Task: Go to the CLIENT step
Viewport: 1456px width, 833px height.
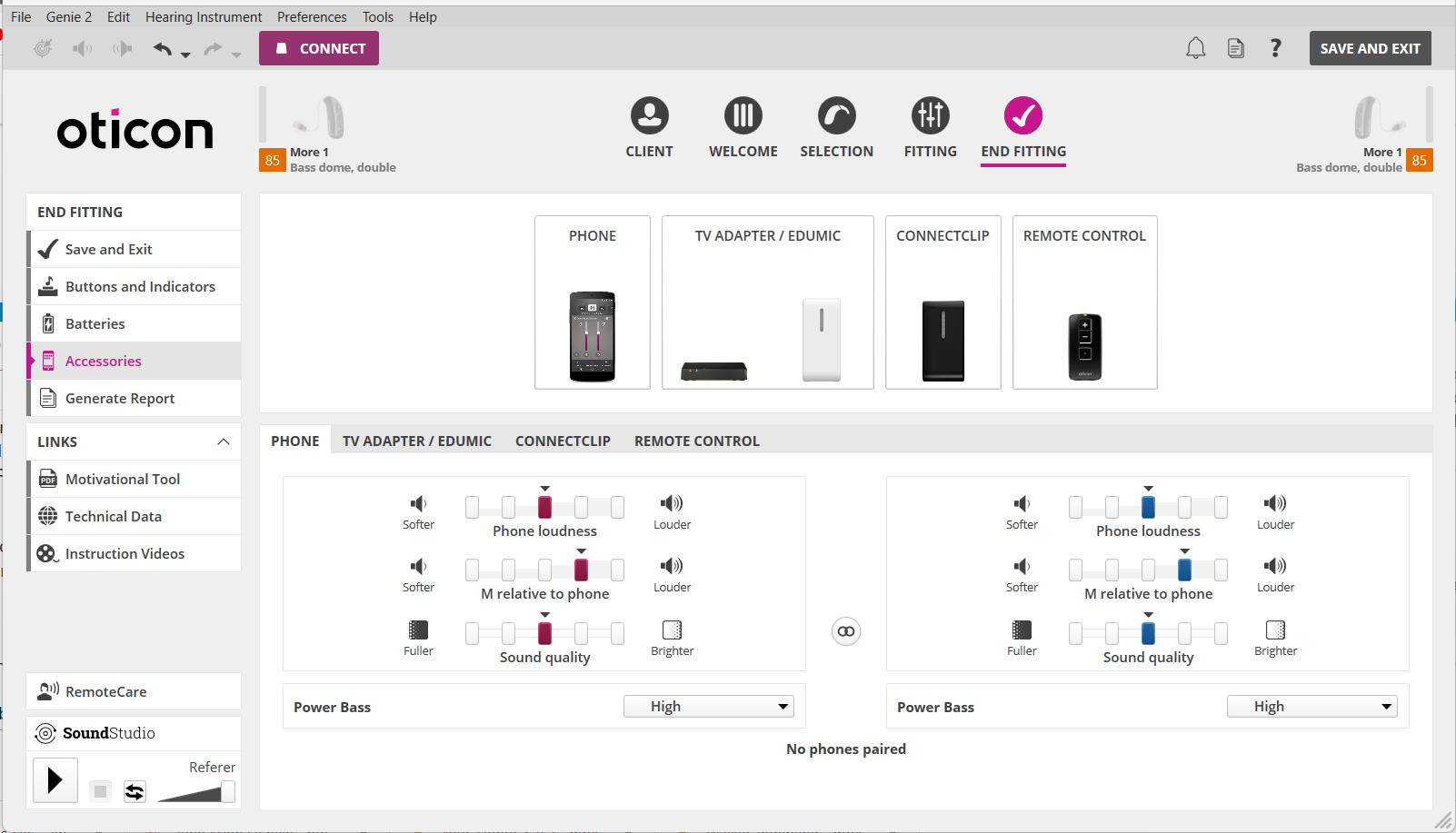Action: (x=650, y=128)
